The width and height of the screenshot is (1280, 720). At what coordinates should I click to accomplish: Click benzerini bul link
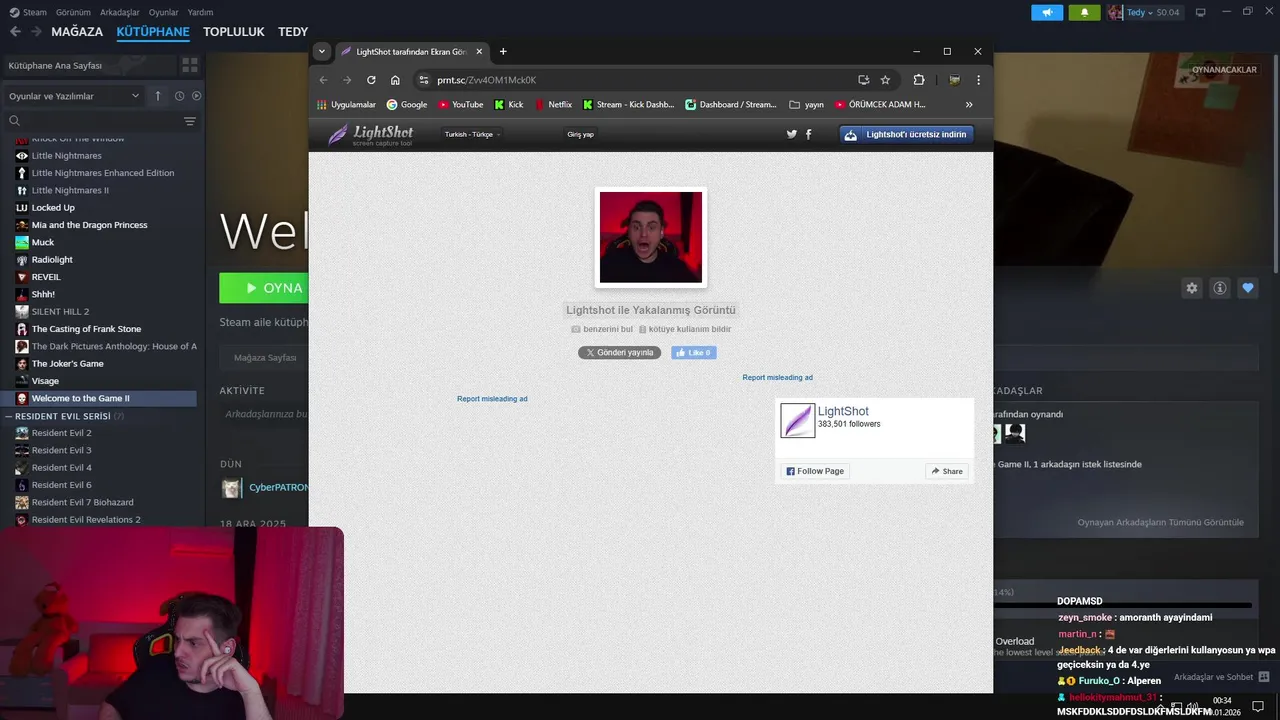(x=602, y=329)
